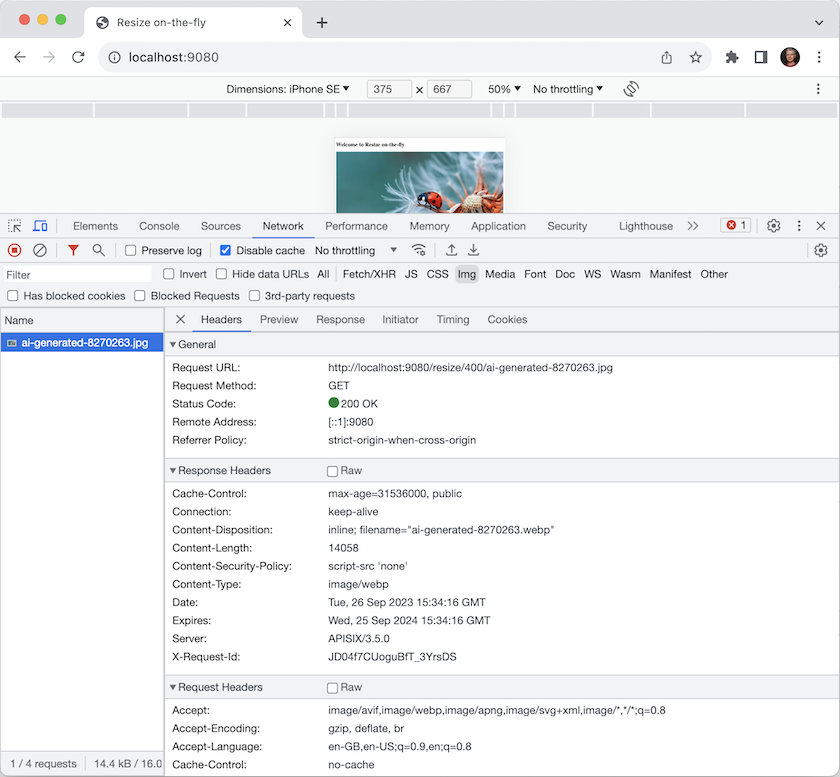Check the Hide data URLs checkbox

tap(222, 274)
